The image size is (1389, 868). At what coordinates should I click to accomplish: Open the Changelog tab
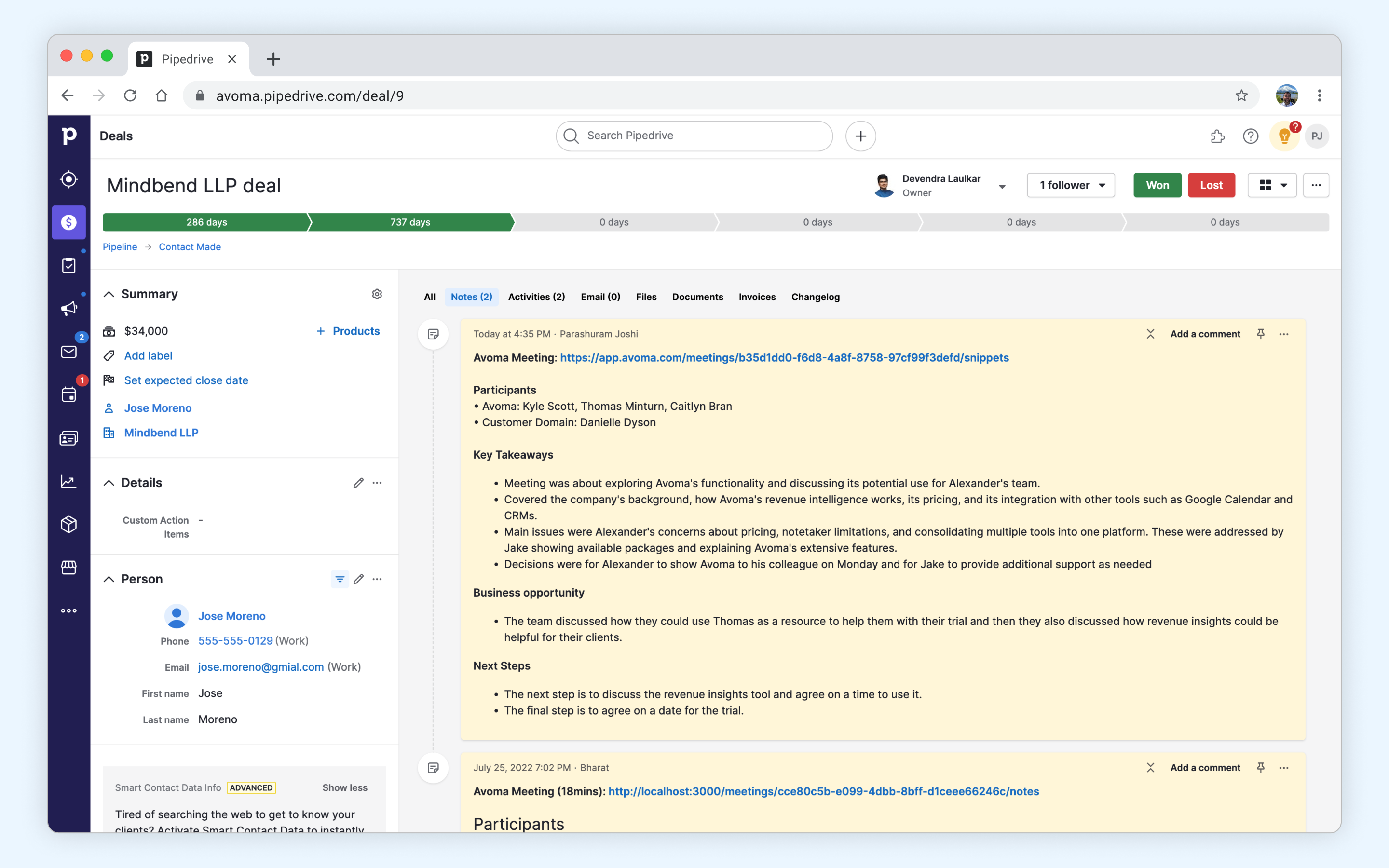tap(815, 297)
